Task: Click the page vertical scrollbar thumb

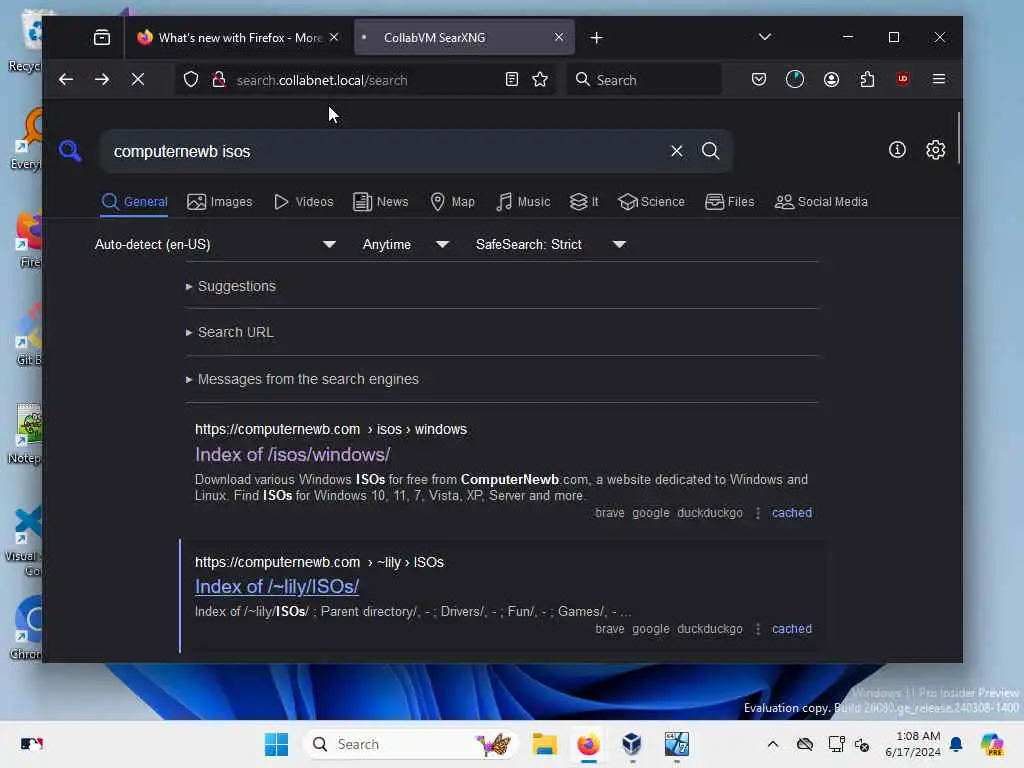Action: click(958, 138)
